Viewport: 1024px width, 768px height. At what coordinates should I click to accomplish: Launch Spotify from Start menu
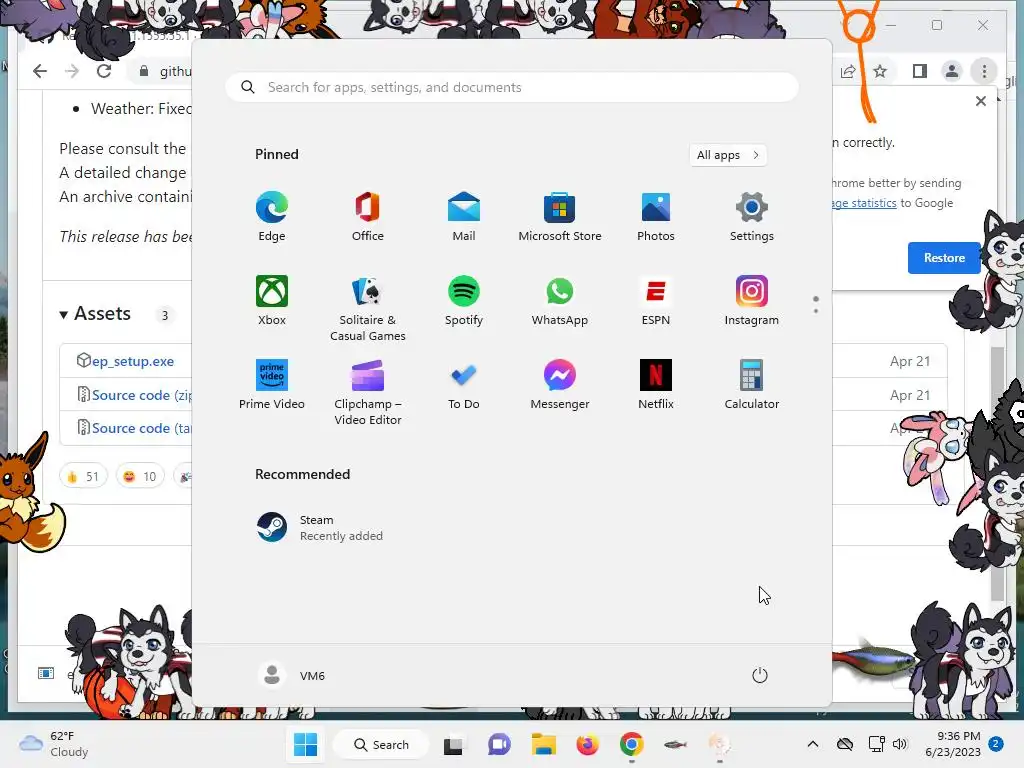click(x=464, y=301)
